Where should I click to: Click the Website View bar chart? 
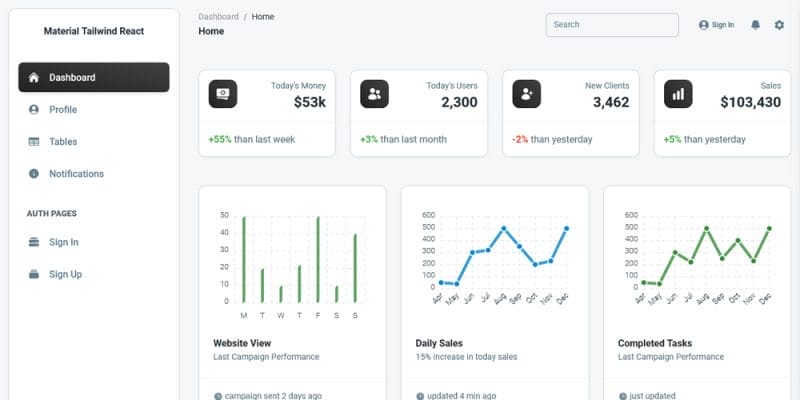[292, 264]
